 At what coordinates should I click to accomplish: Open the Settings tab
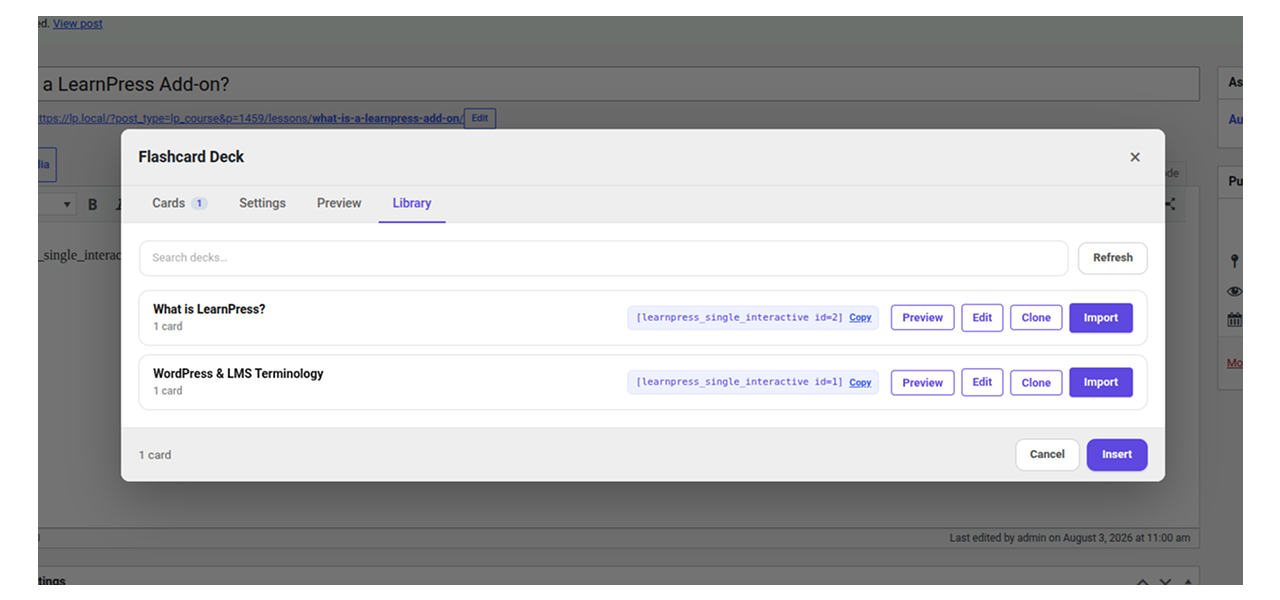pos(262,203)
